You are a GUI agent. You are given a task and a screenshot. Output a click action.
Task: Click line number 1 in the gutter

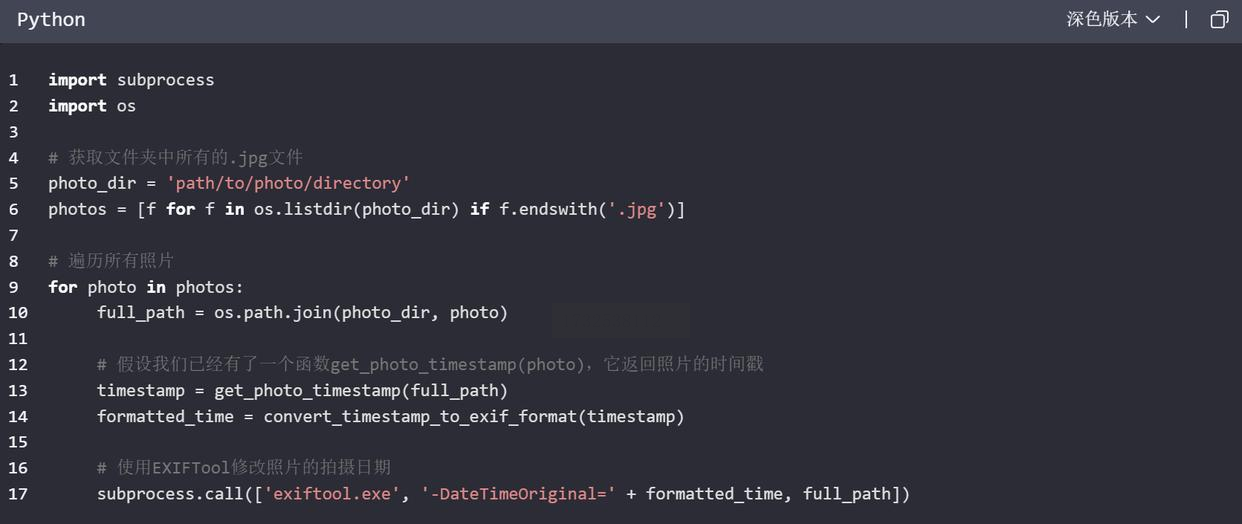coord(14,80)
